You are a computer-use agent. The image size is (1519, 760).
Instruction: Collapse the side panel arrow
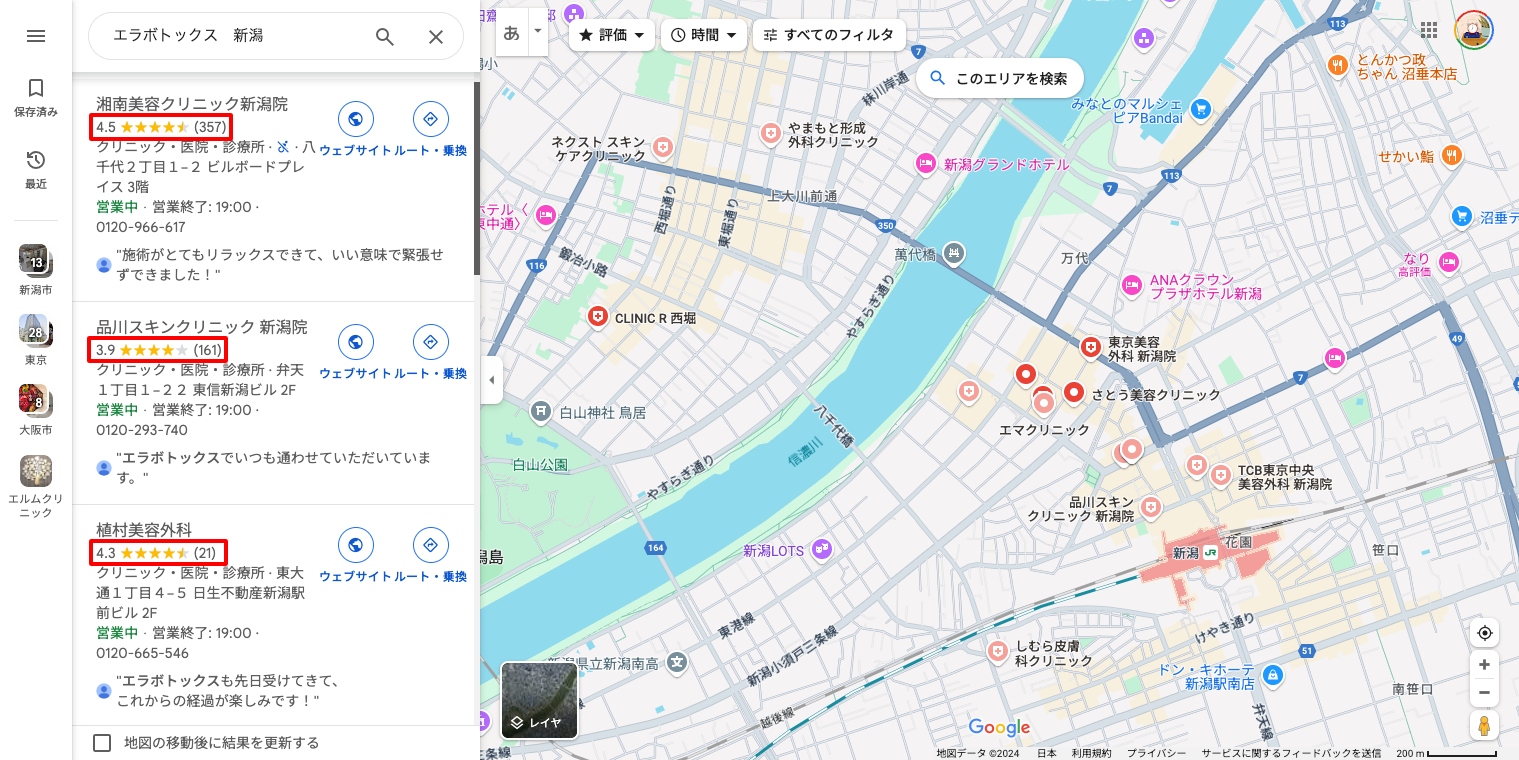pyautogui.click(x=491, y=380)
